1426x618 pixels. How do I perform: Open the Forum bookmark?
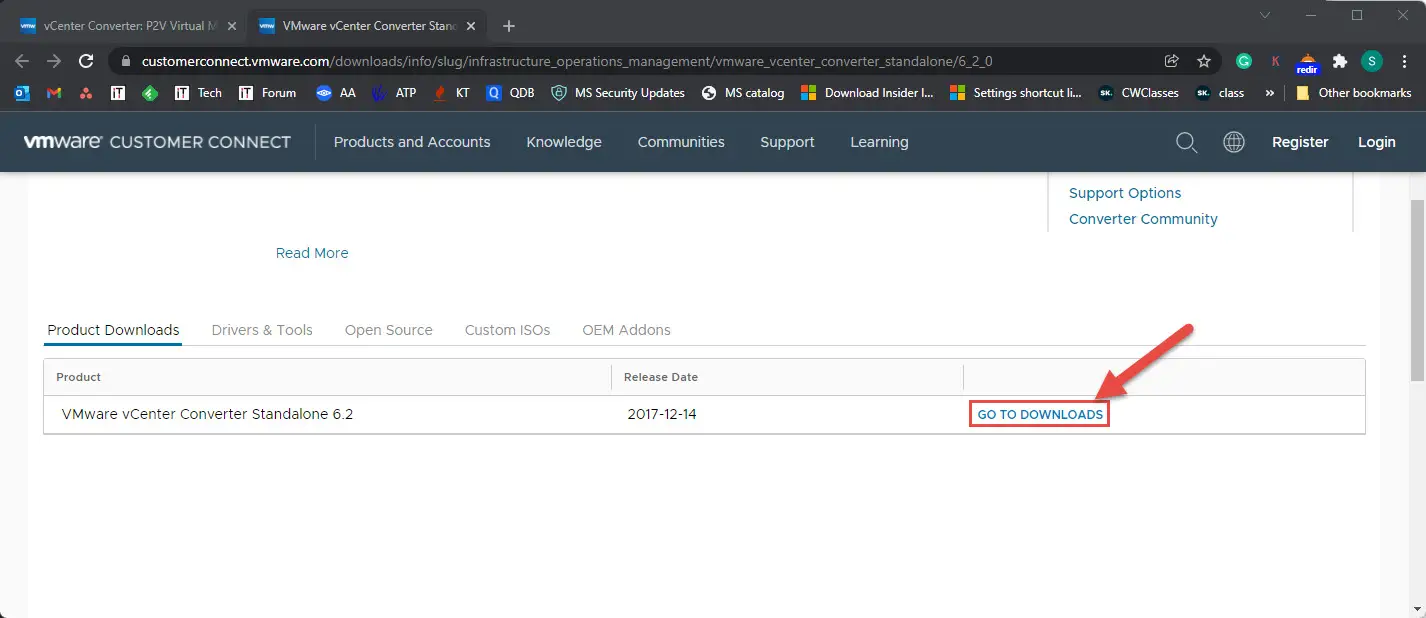point(267,93)
